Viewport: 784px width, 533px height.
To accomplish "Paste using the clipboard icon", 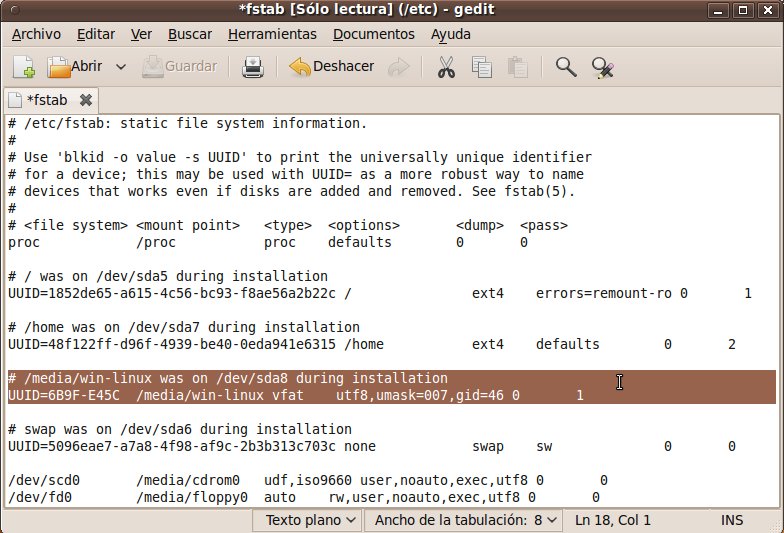I will point(518,66).
